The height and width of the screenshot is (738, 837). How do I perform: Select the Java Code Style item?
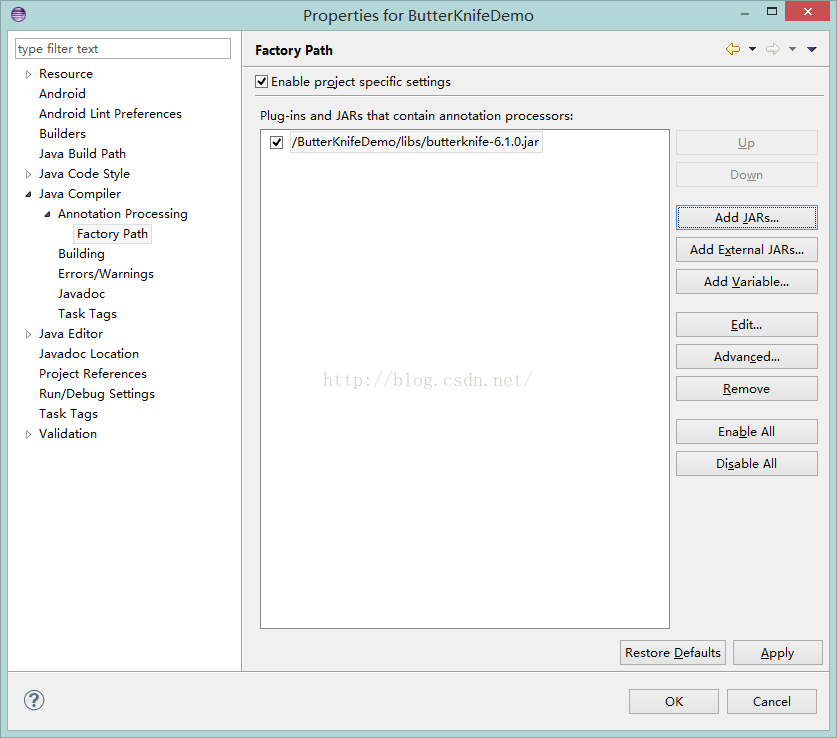(84, 173)
